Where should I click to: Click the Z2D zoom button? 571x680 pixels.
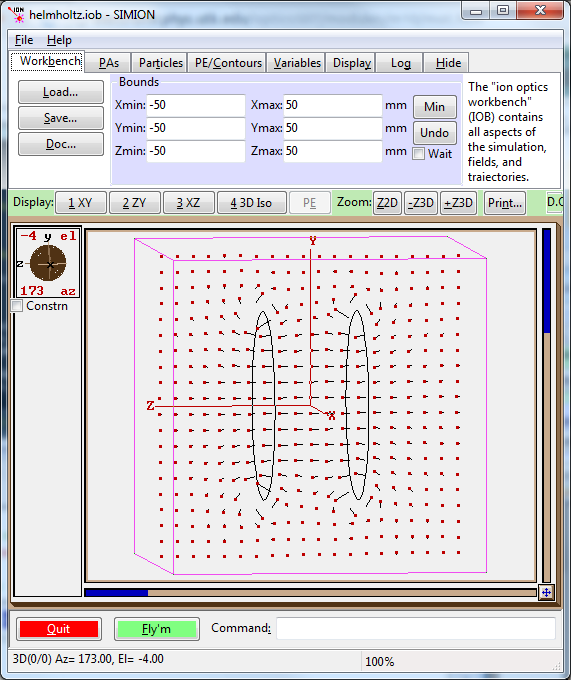click(x=387, y=203)
